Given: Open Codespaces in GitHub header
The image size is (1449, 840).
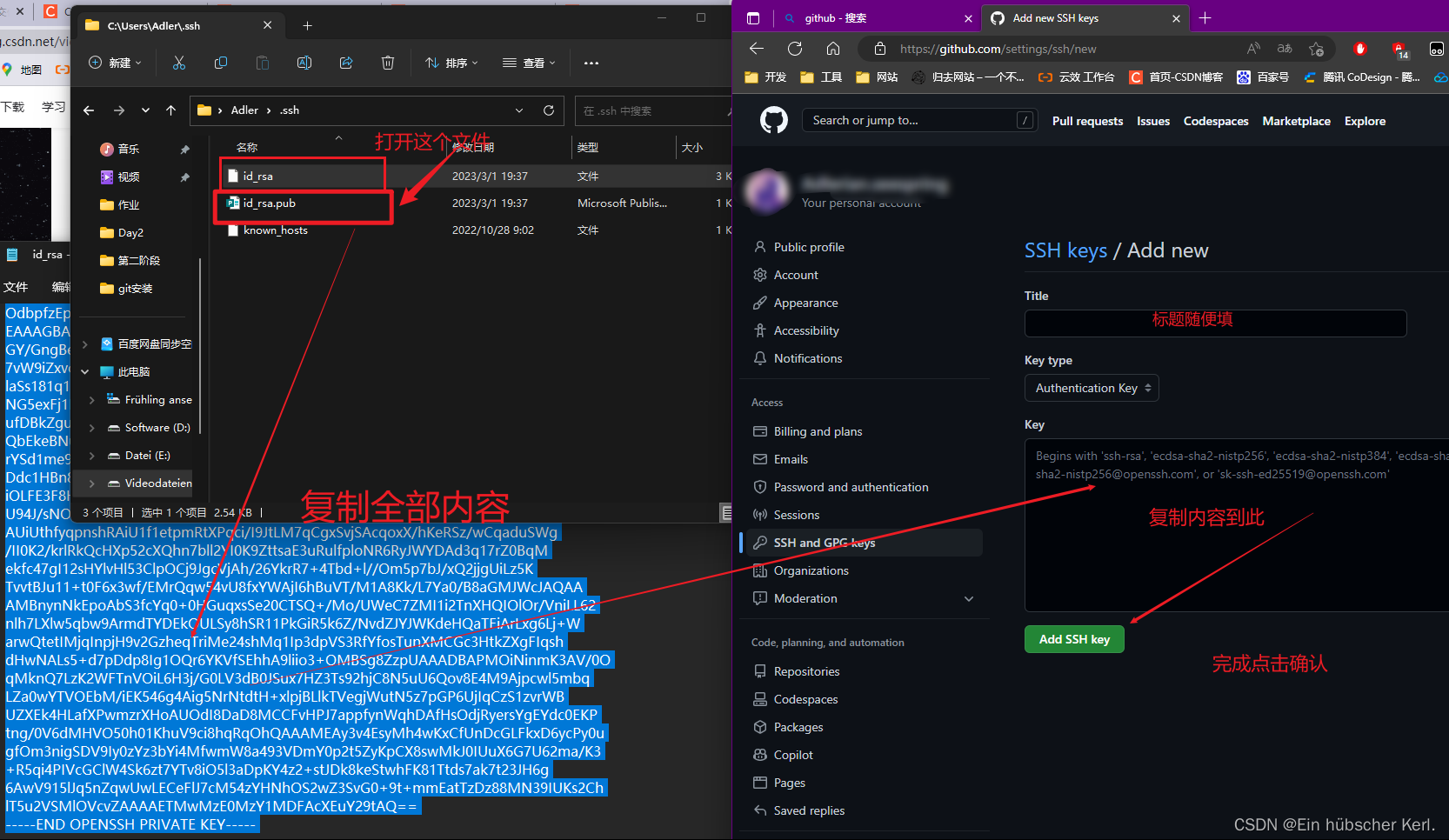Looking at the screenshot, I should 1216,121.
